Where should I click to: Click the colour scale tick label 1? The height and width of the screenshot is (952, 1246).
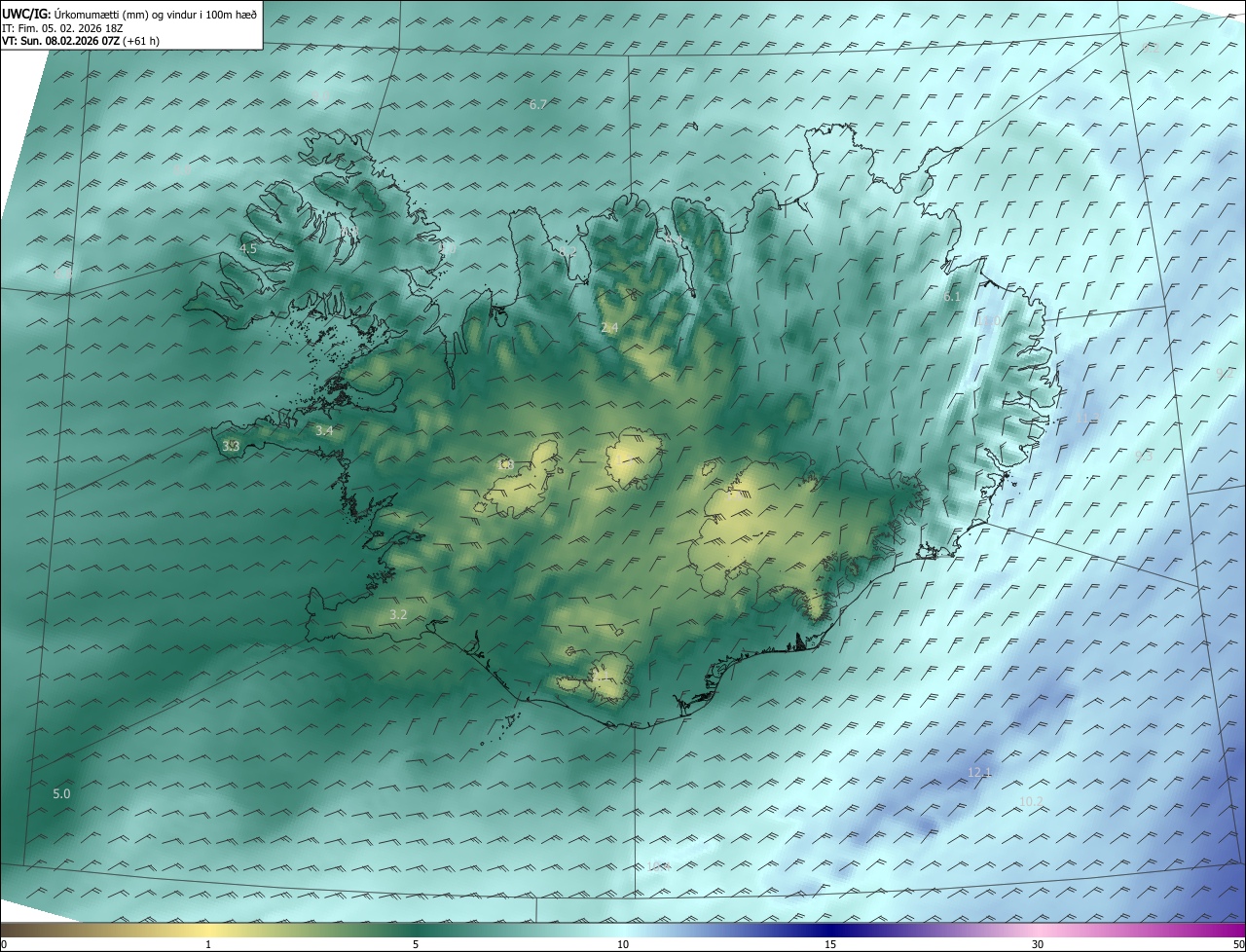tap(208, 944)
